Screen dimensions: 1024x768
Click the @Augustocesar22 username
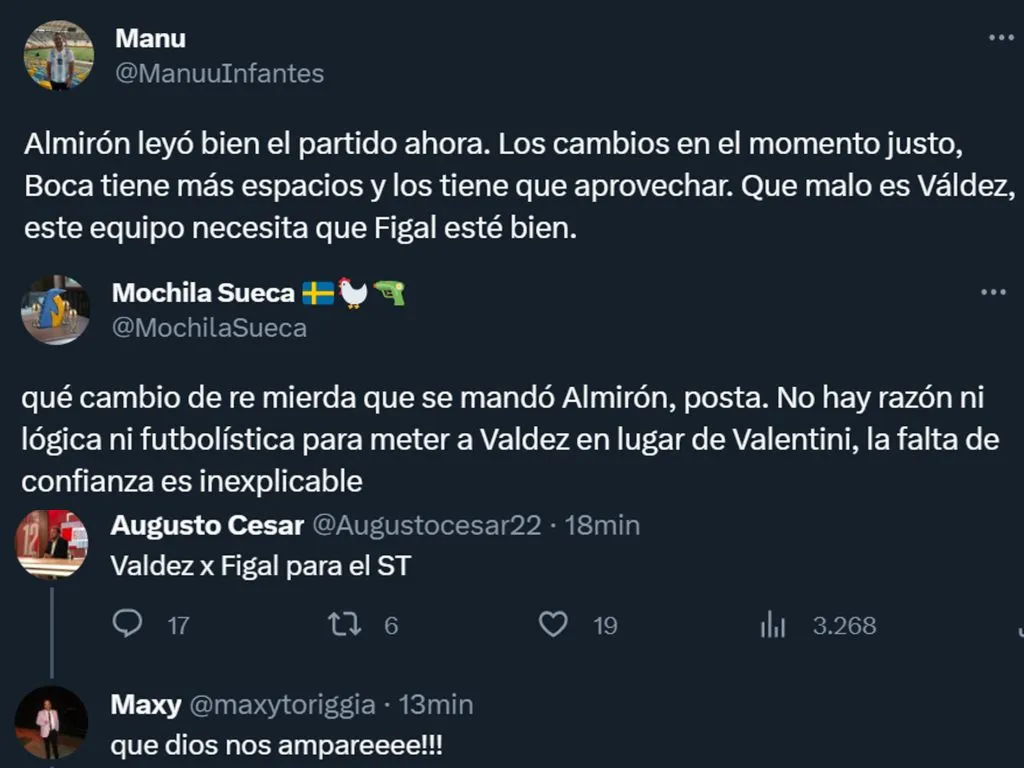(427, 525)
